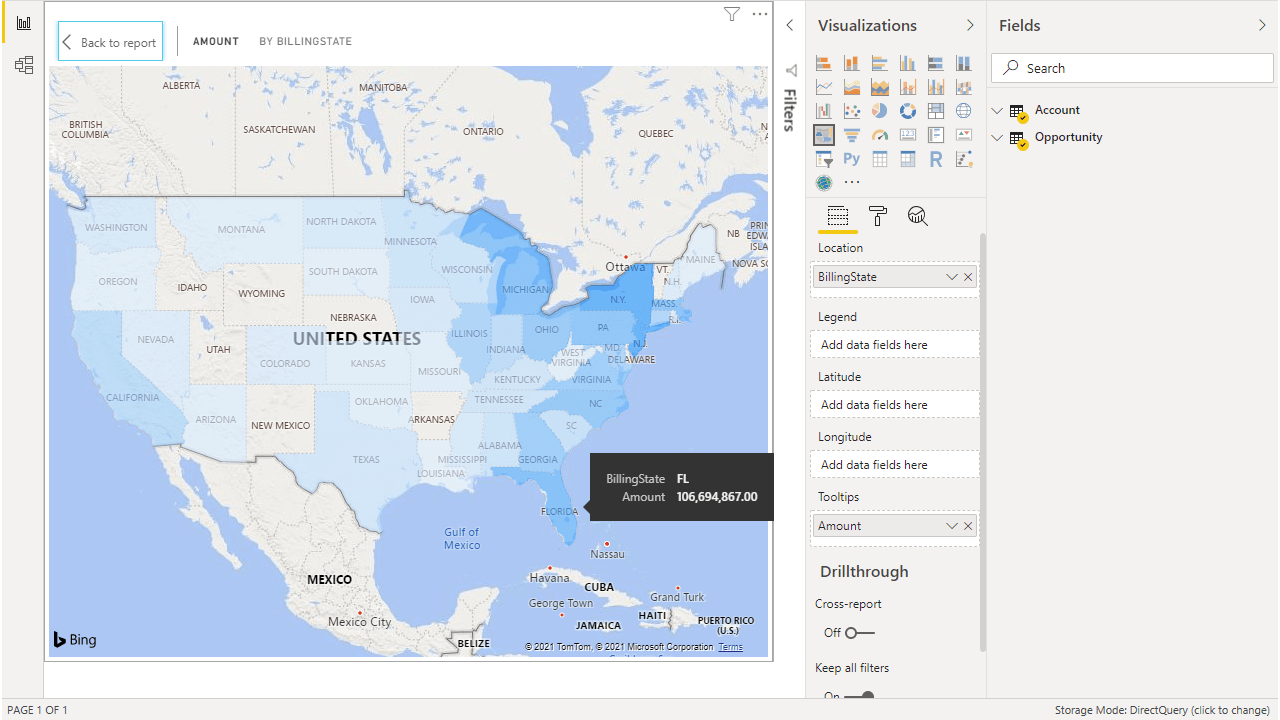
Task: Toggle Keep all filters switch
Action: click(859, 696)
